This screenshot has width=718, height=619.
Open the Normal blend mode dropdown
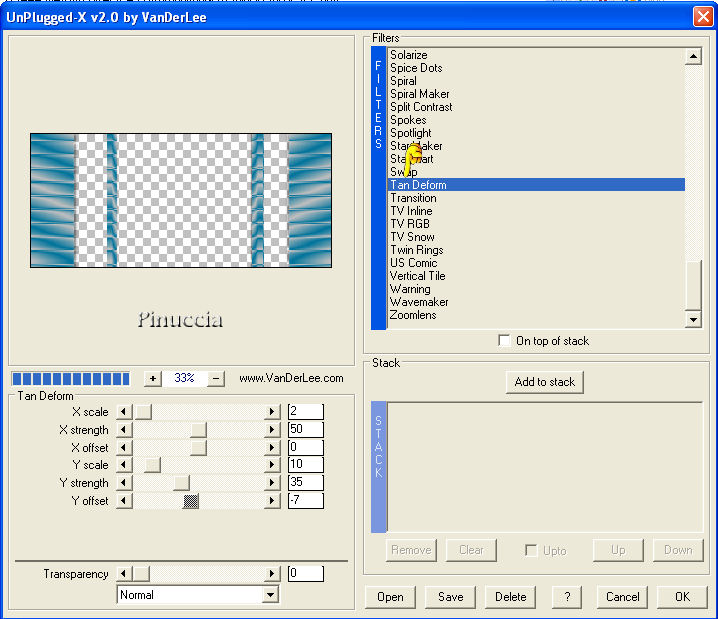pyautogui.click(x=270, y=595)
